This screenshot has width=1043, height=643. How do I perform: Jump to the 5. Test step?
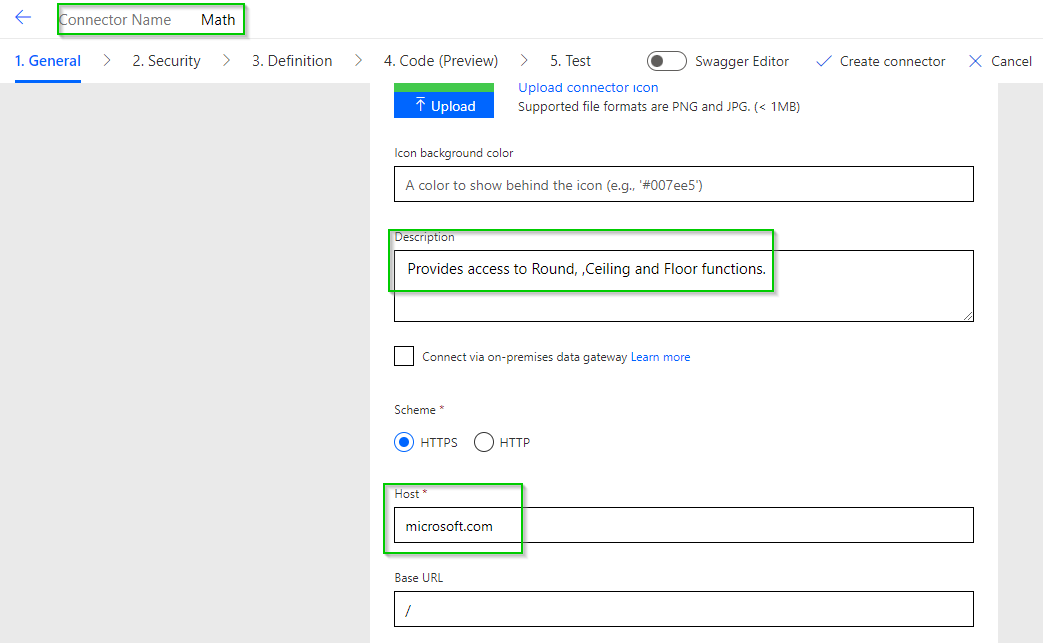[570, 61]
